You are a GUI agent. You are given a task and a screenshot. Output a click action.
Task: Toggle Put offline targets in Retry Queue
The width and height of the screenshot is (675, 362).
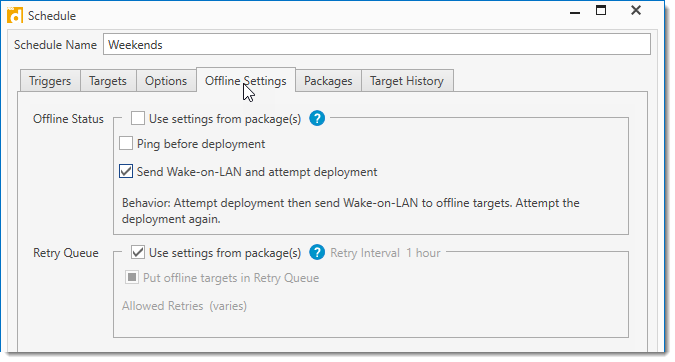[132, 277]
